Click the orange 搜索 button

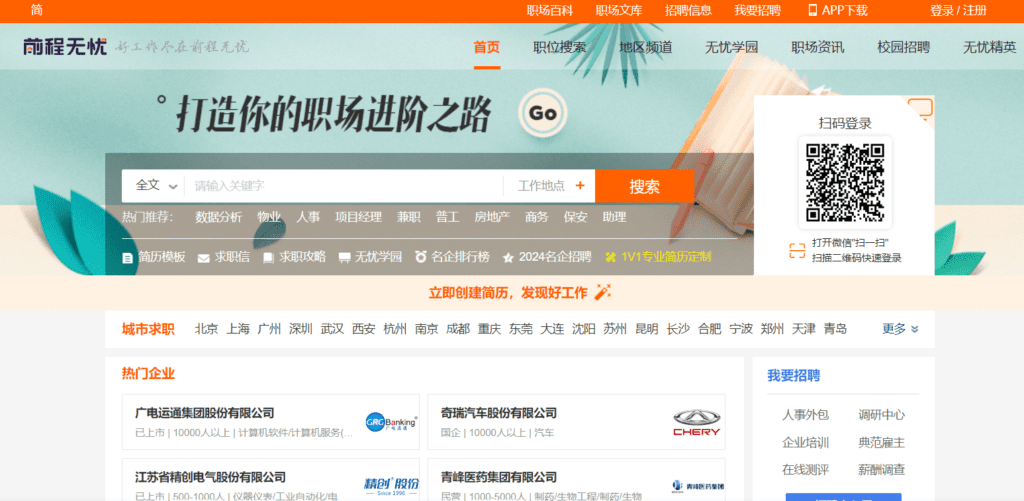pyautogui.click(x=645, y=186)
